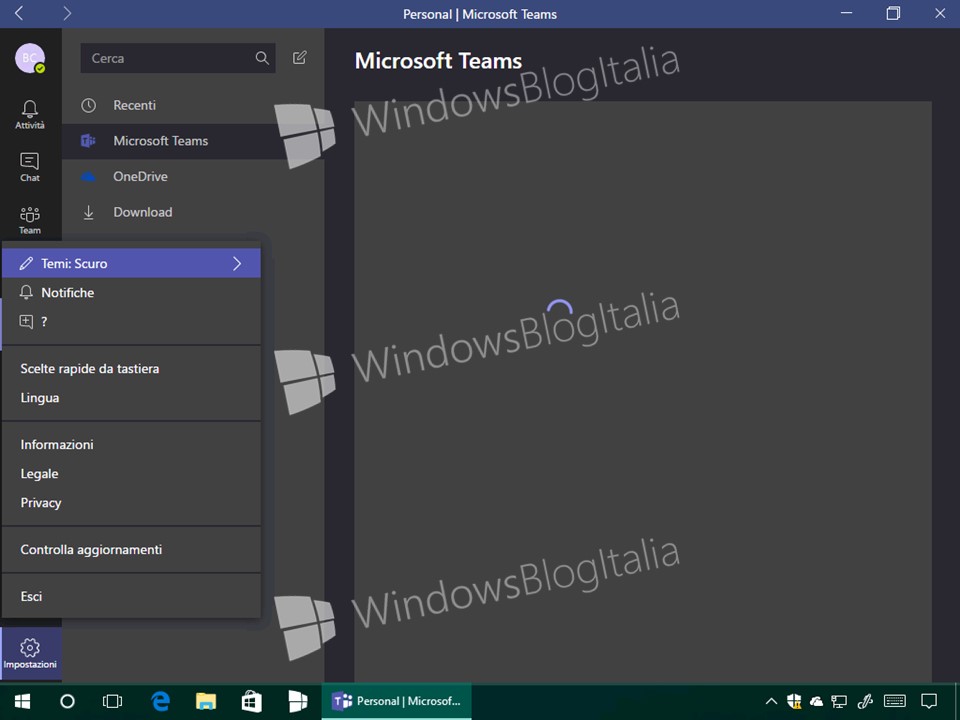Select the Temi: Scuro label

[x=74, y=264]
